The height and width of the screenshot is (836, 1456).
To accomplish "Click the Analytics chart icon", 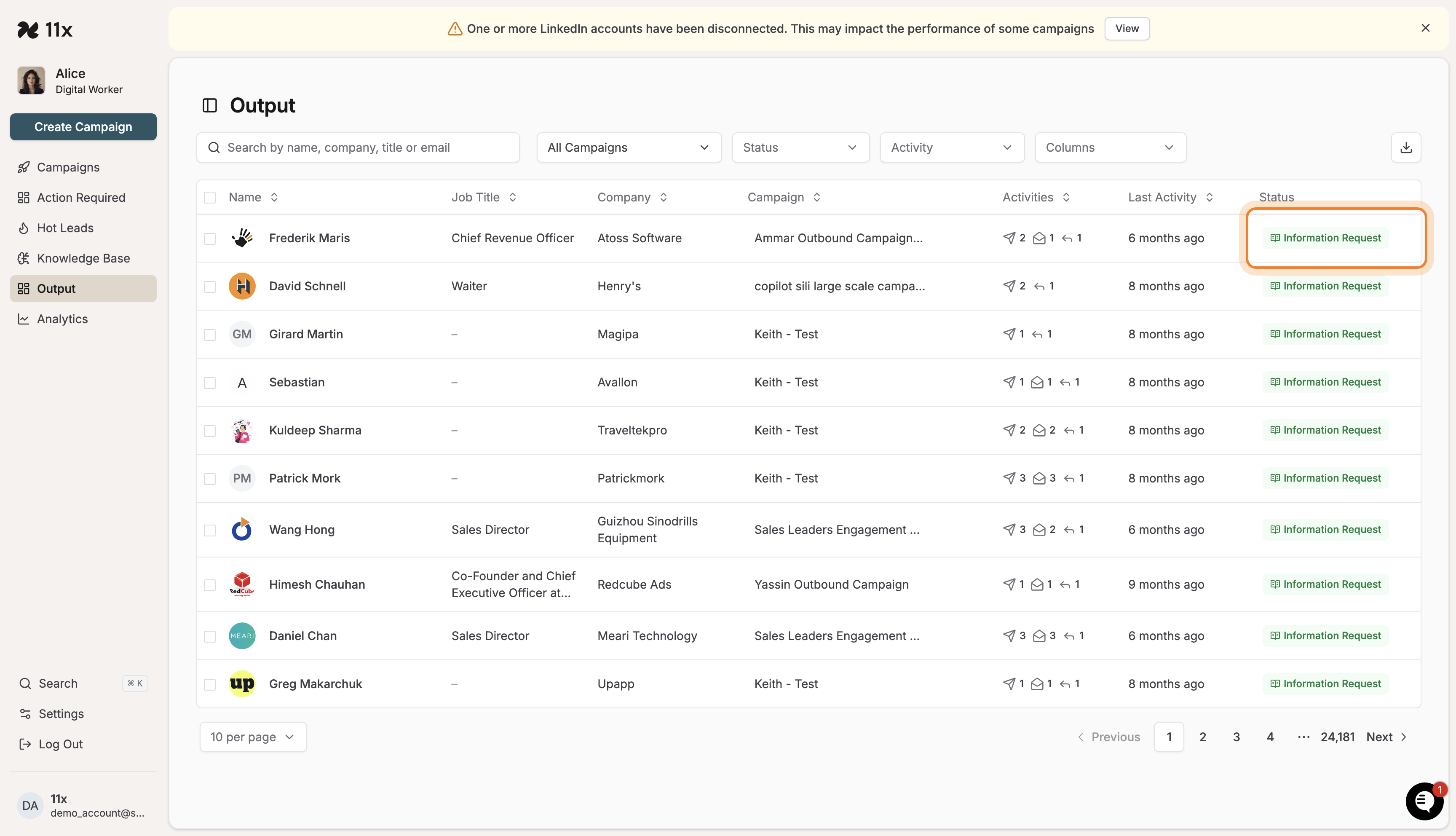I will (x=24, y=319).
